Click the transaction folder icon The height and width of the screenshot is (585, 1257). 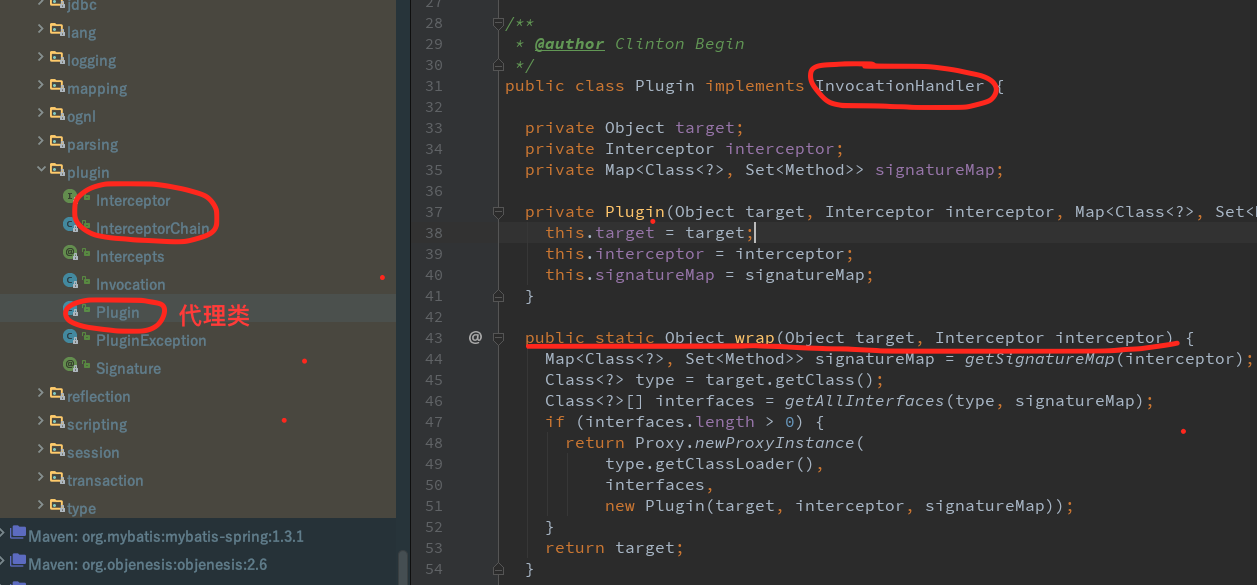57,479
